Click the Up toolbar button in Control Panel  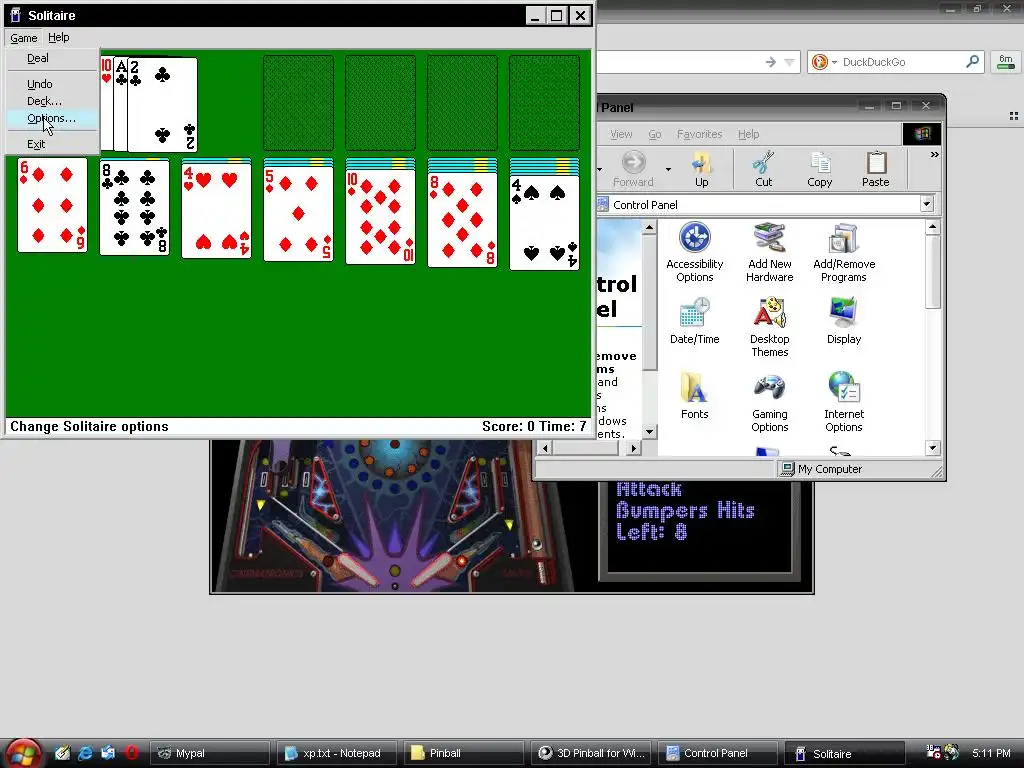coord(701,169)
